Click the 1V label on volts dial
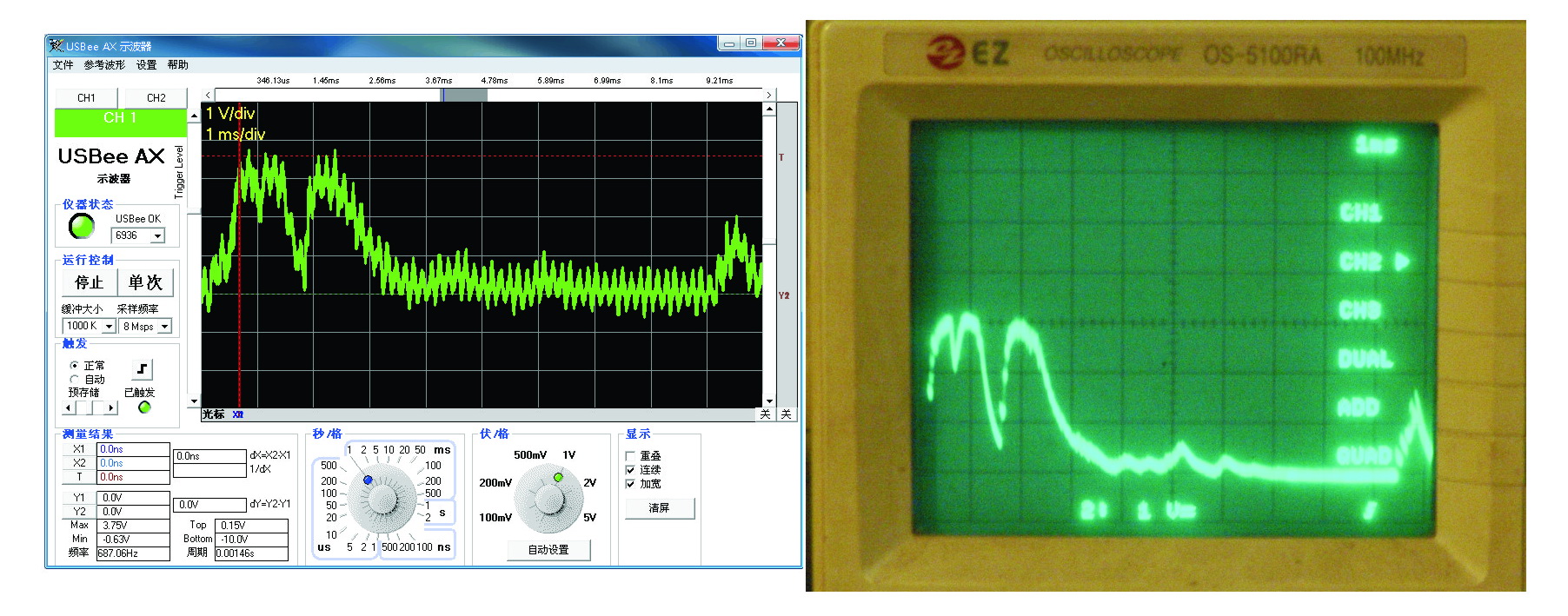This screenshot has height=616, width=1568. [x=569, y=455]
